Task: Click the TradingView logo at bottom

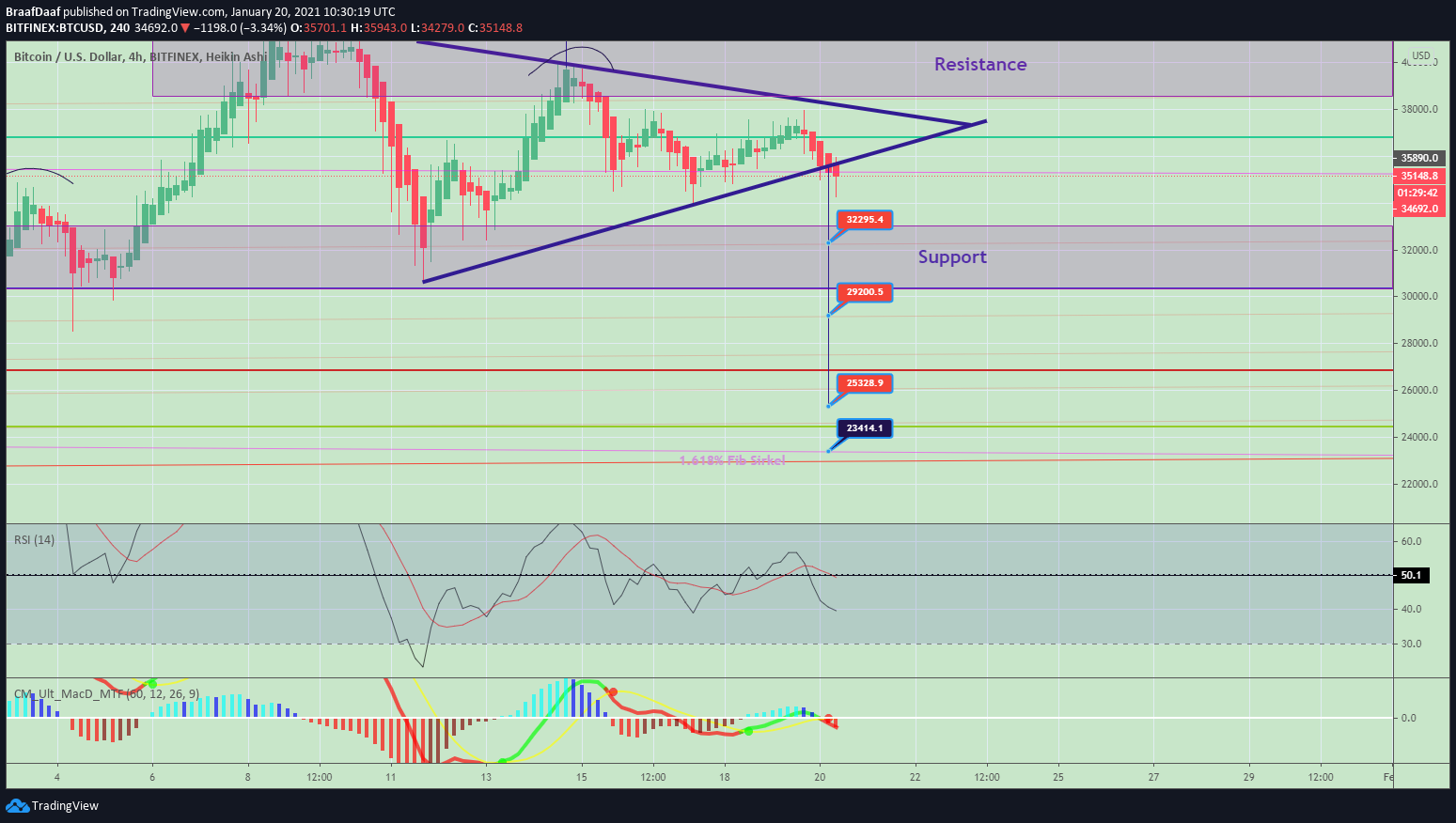Action: tap(52, 805)
